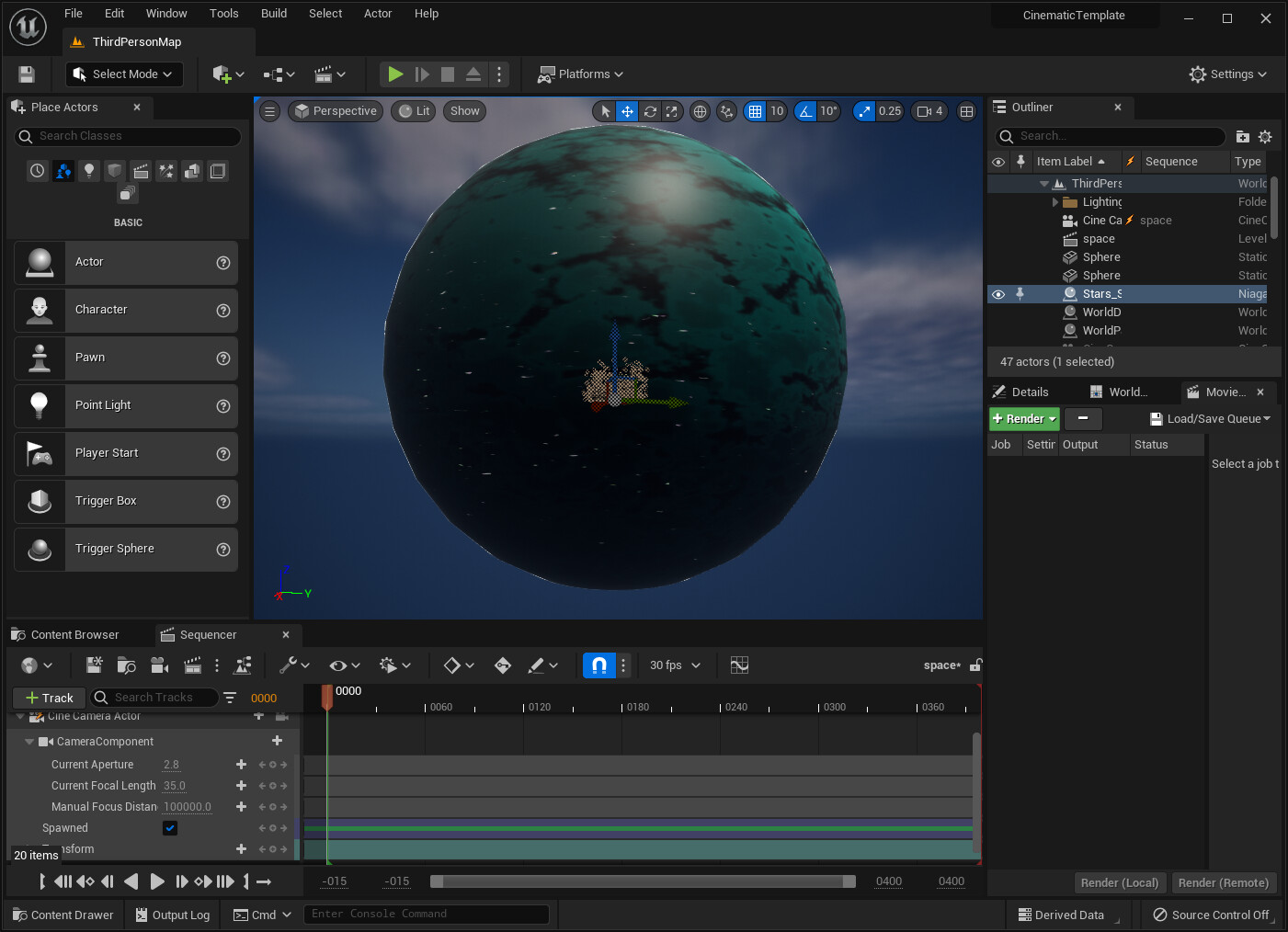
Task: Click the Sequencer curve editor icon
Action: pos(739,665)
